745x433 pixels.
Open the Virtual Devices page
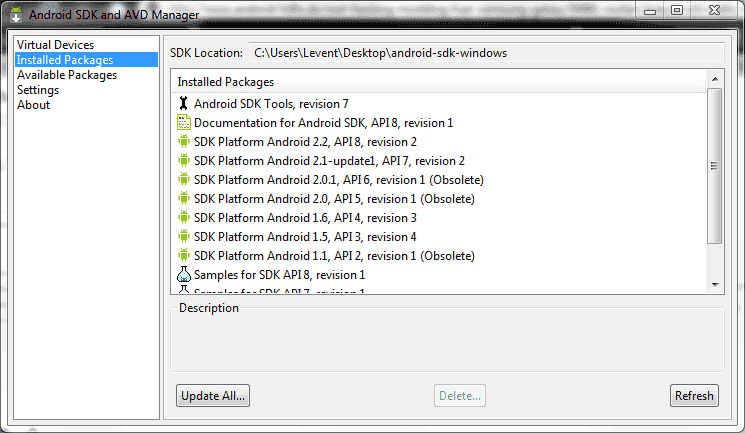pyautogui.click(x=56, y=45)
